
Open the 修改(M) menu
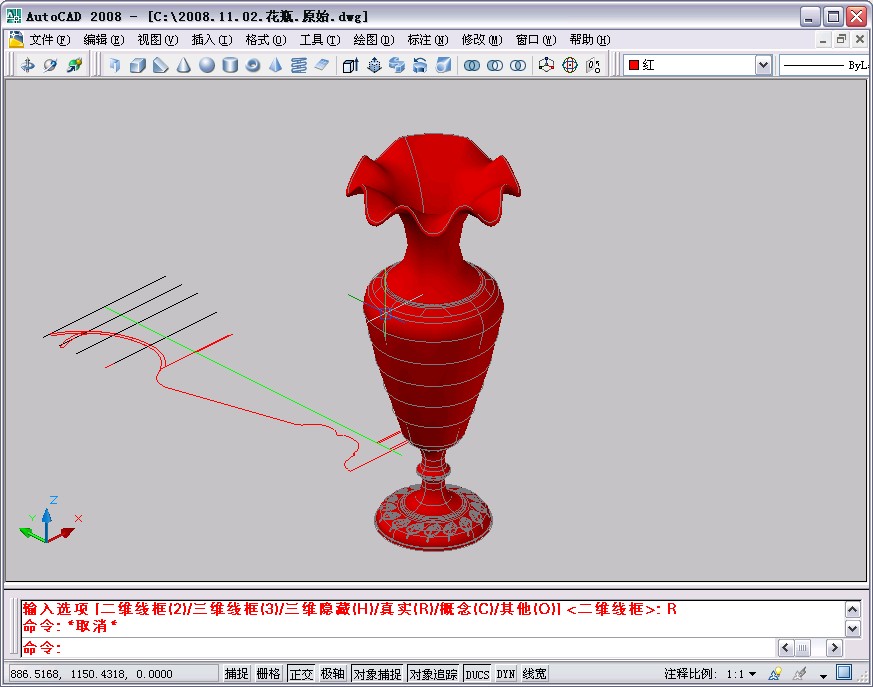coord(482,40)
